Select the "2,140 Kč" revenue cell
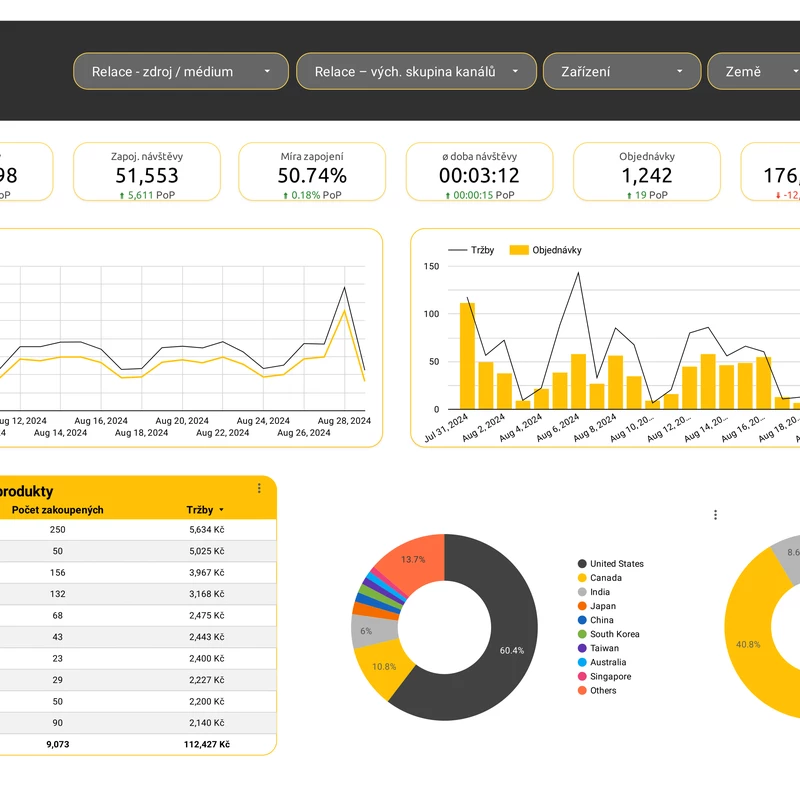This screenshot has width=800, height=800. [207, 723]
